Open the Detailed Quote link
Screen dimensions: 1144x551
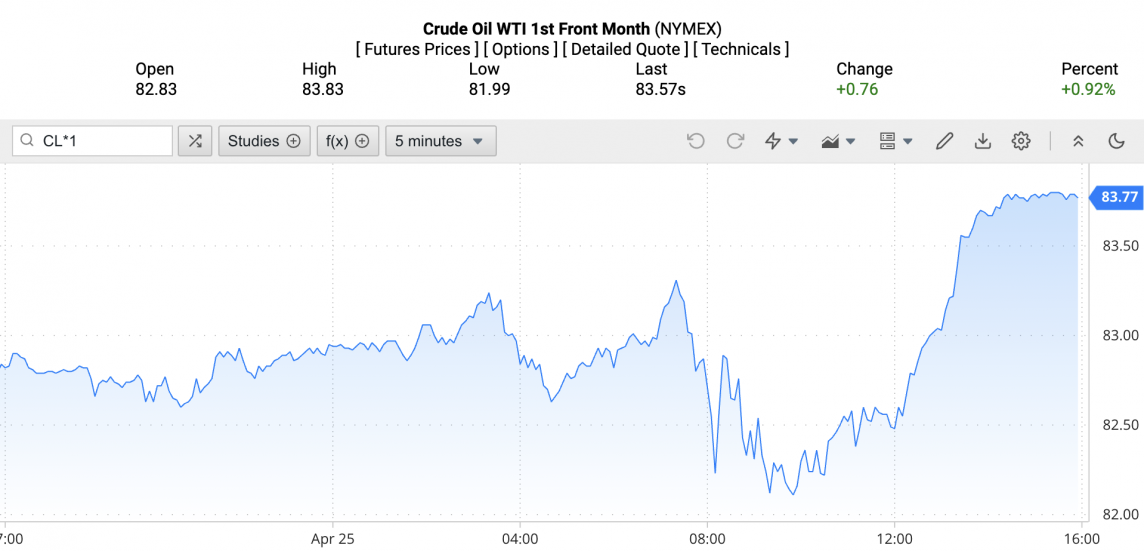click(x=627, y=50)
